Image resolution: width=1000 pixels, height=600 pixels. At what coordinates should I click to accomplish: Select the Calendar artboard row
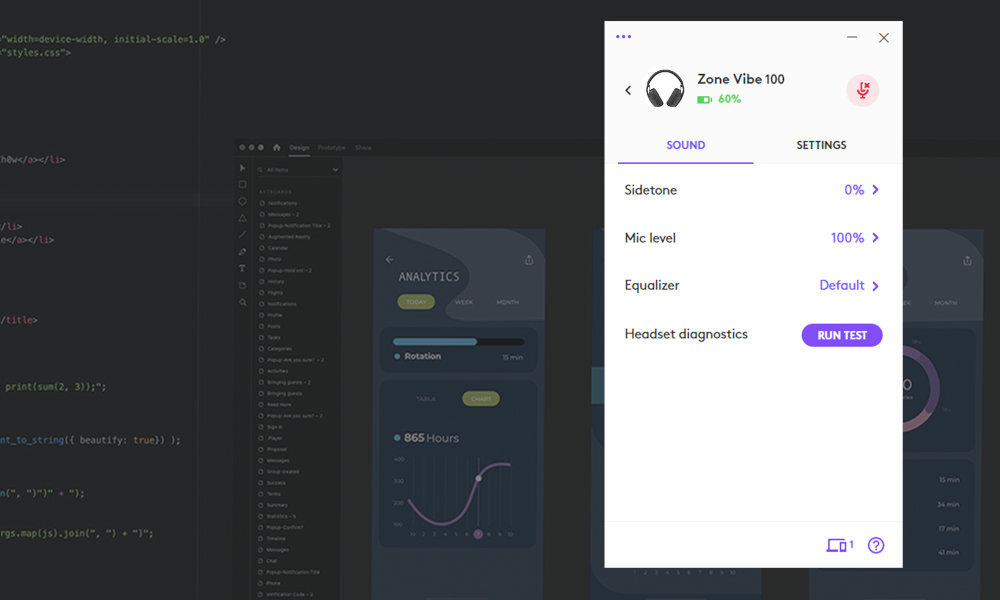(274, 248)
